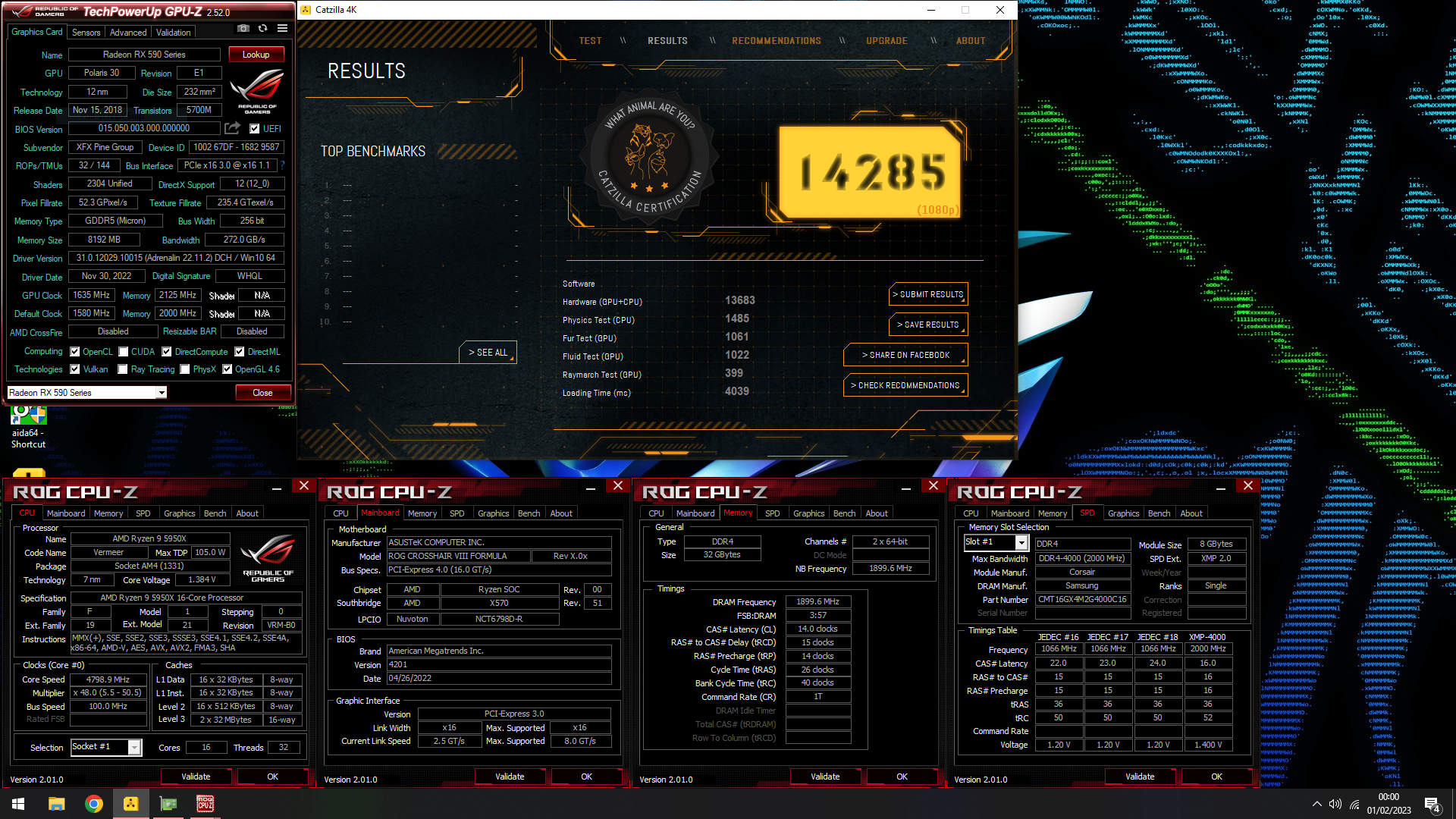1456x819 pixels.
Task: Toggle the CUDA checkbox
Action: [124, 352]
